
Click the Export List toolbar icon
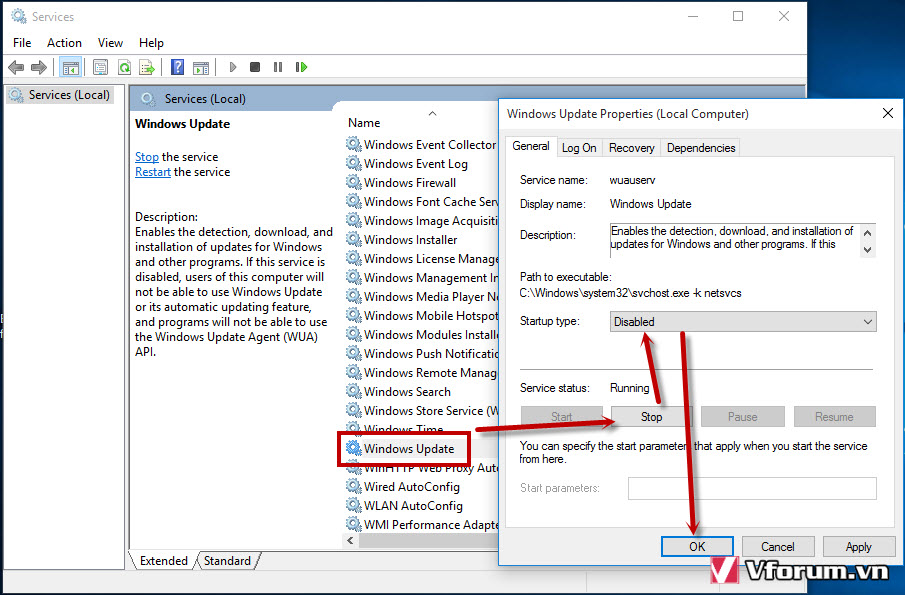(147, 68)
